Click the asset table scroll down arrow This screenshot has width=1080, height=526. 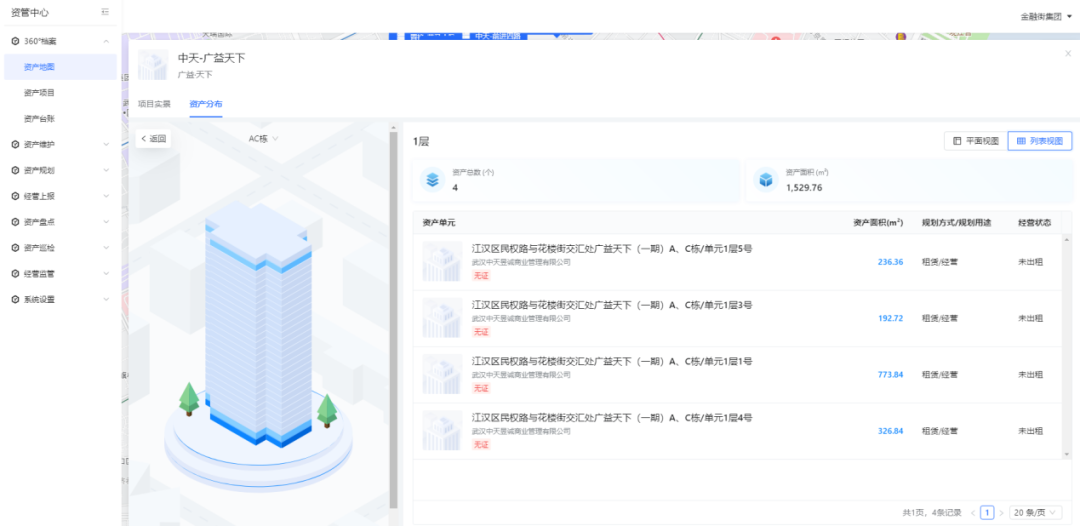(x=1067, y=454)
